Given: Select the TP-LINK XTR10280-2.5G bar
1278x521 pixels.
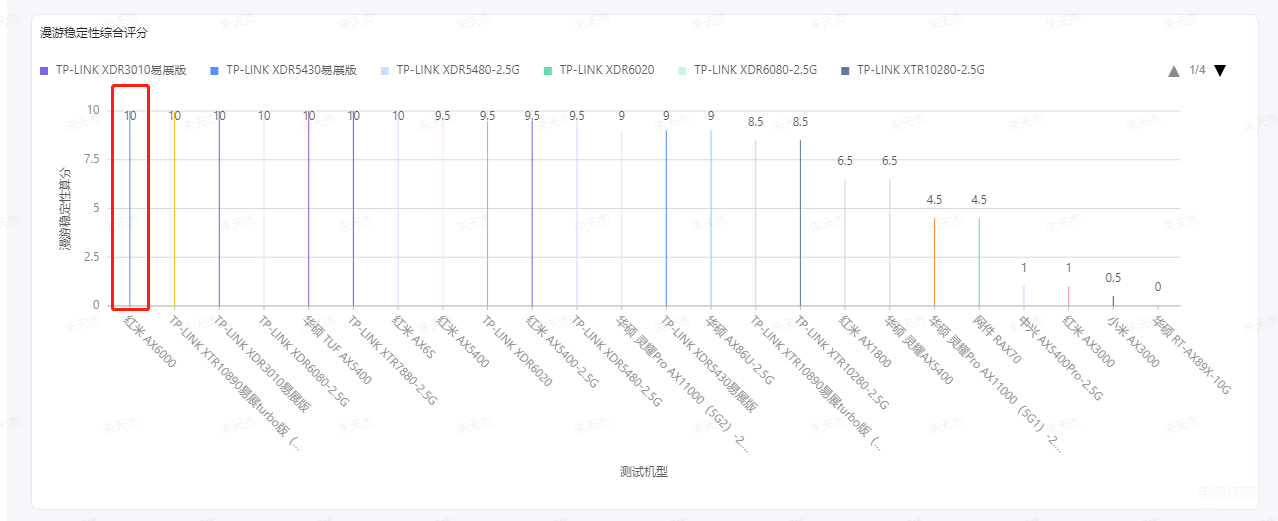Looking at the screenshot, I should pyautogui.click(x=800, y=222).
